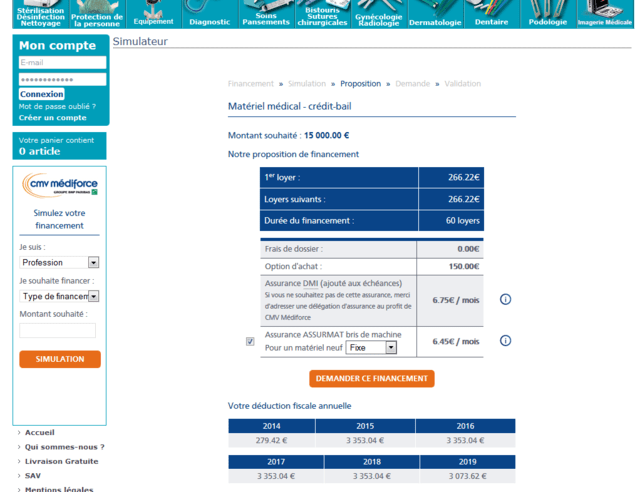Open the Podologie category icon
The width and height of the screenshot is (640, 492).
548,14
